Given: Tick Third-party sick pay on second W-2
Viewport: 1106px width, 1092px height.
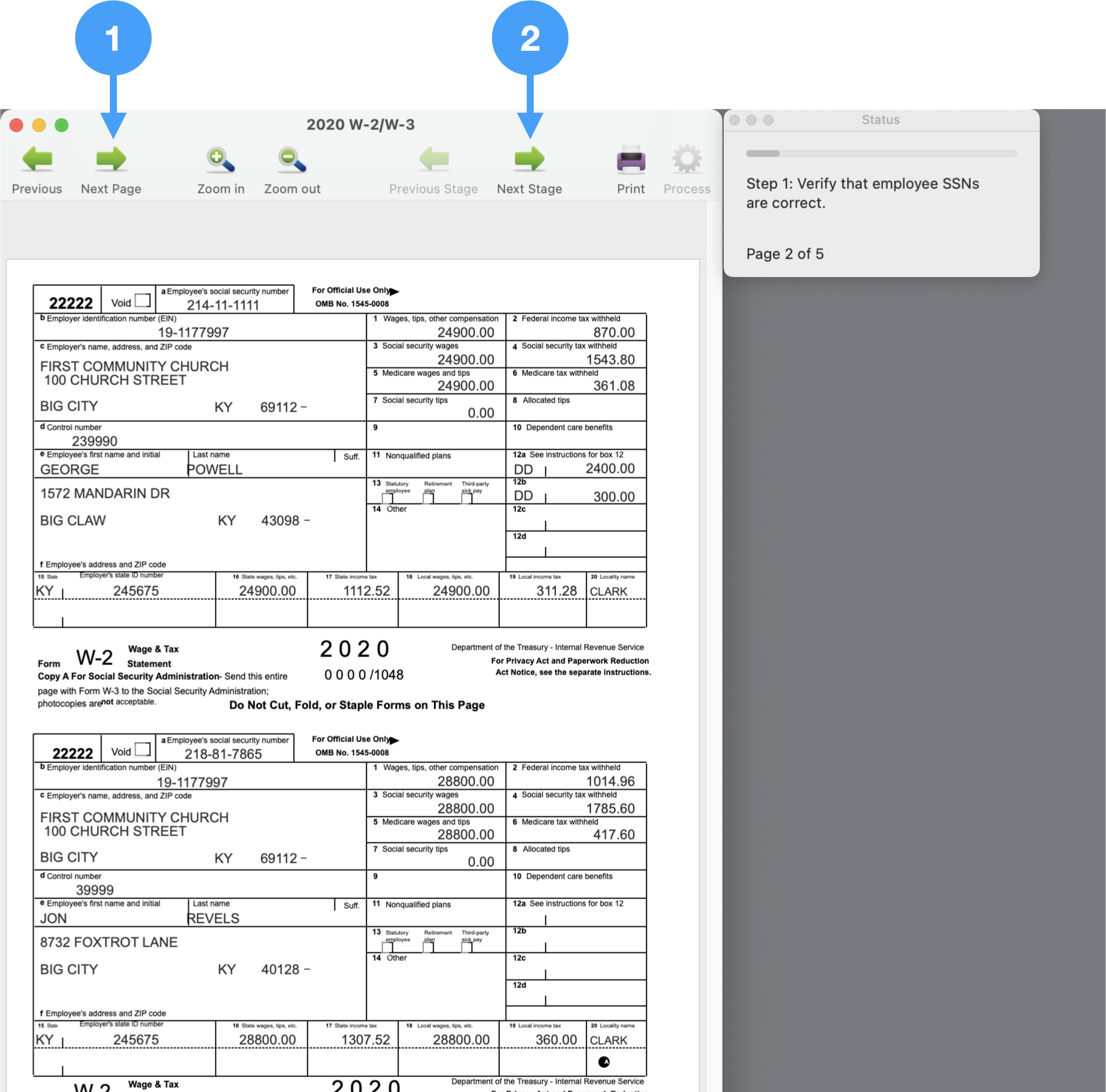Looking at the screenshot, I should pos(466,948).
